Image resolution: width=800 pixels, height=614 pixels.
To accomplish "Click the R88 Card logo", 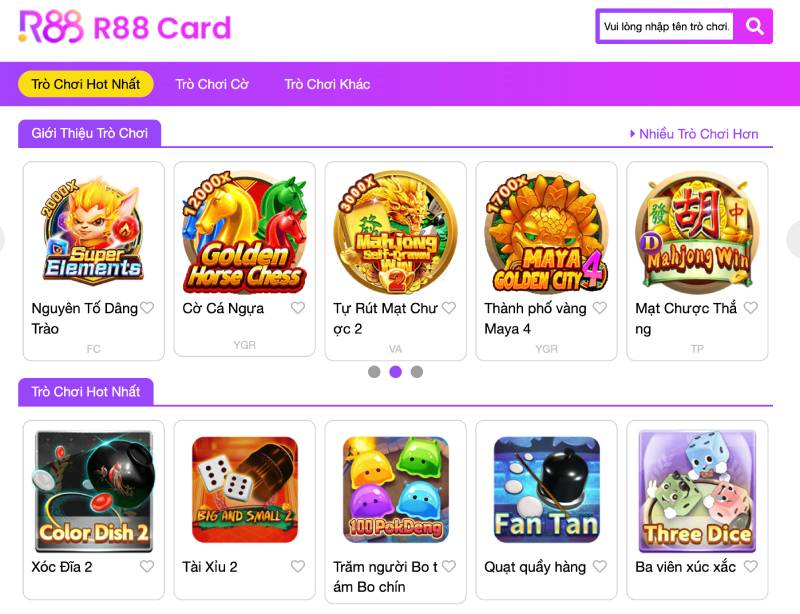I will pos(125,27).
